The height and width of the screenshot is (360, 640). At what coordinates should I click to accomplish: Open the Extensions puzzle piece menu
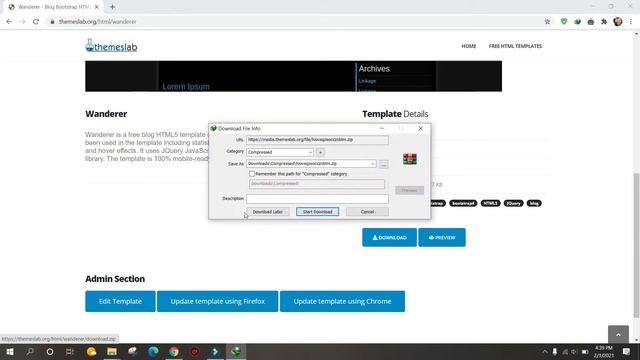(604, 22)
